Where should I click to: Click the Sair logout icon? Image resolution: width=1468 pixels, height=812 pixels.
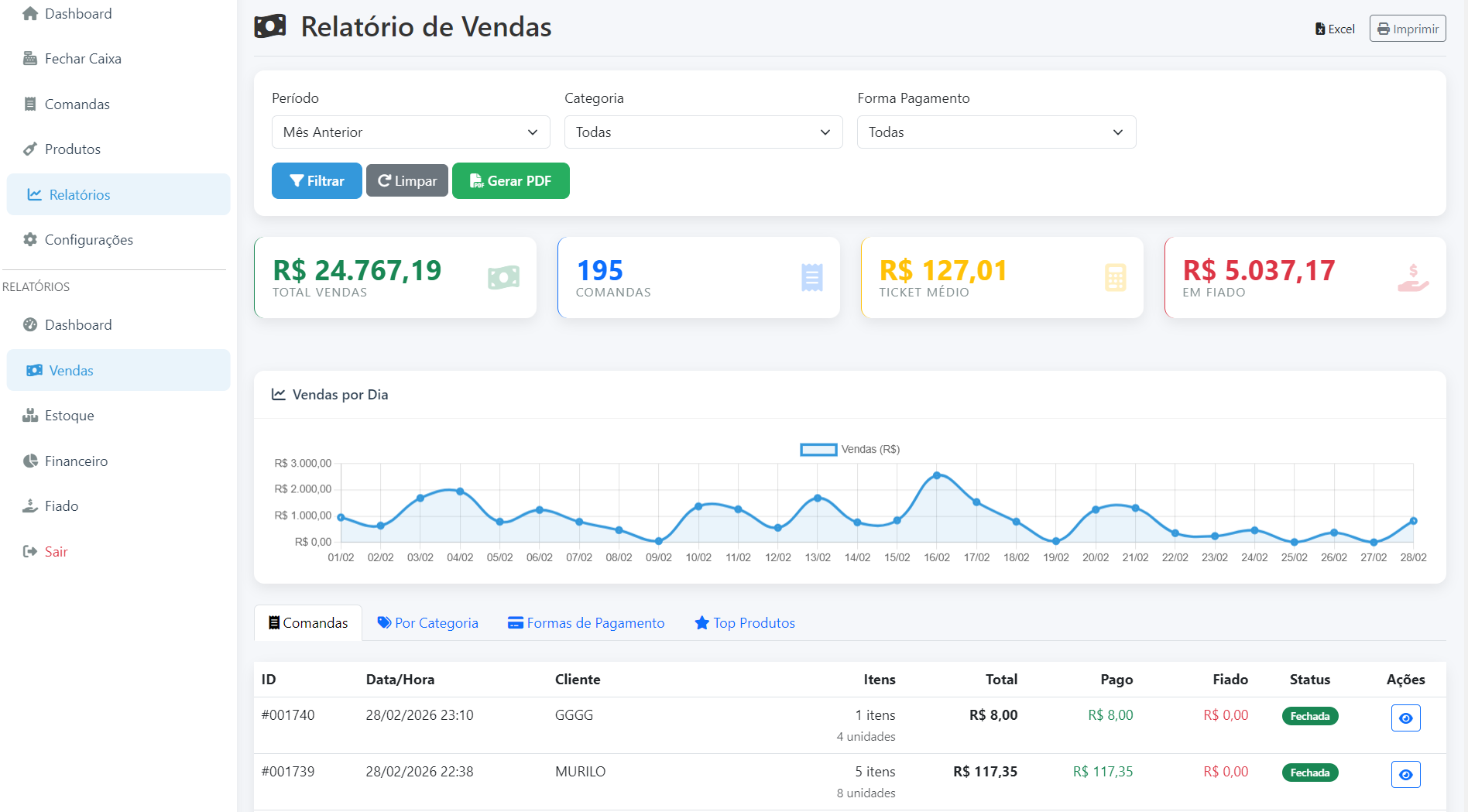[x=30, y=552]
